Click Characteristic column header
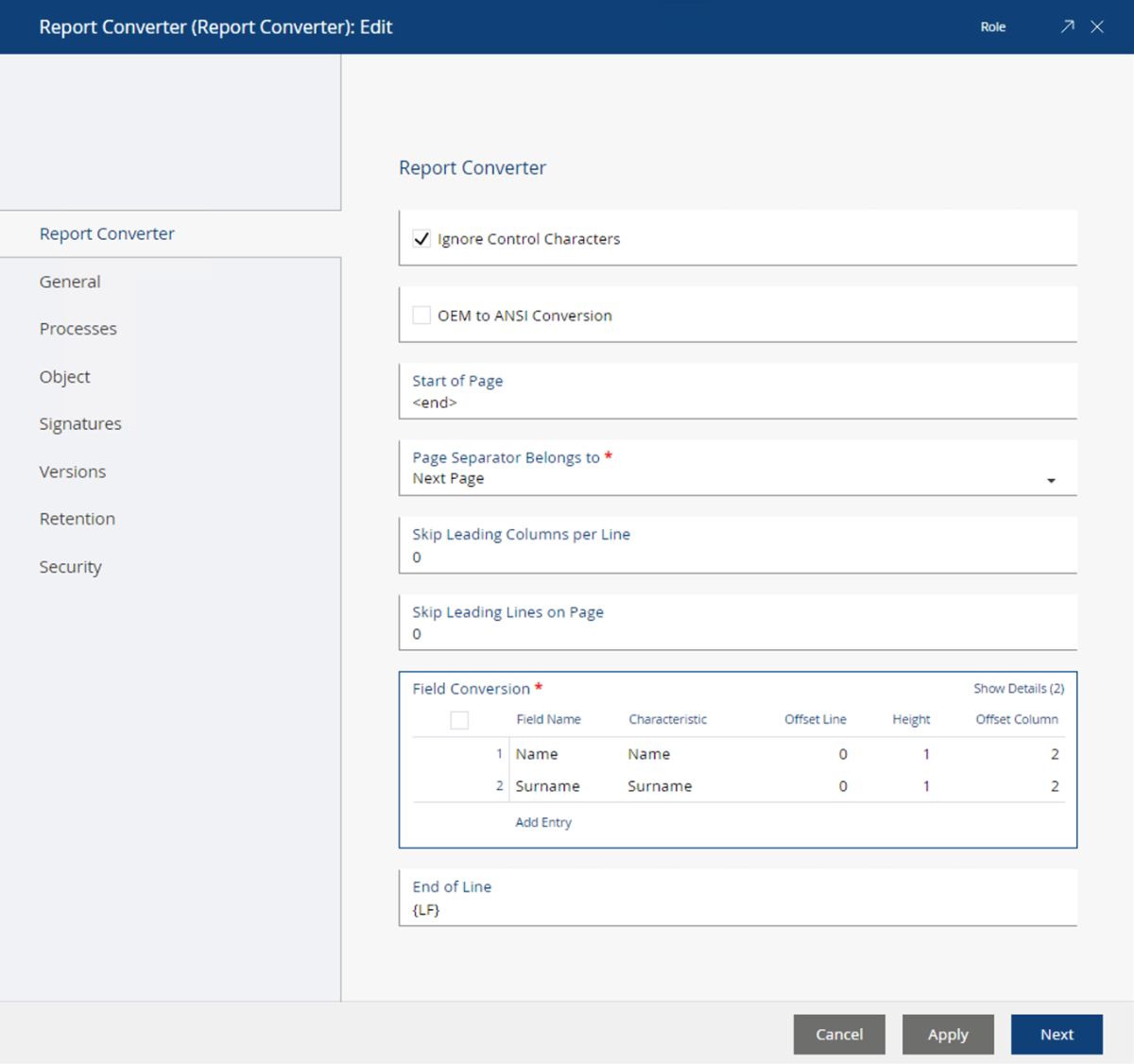This screenshot has width=1134, height=1064. 667,719
